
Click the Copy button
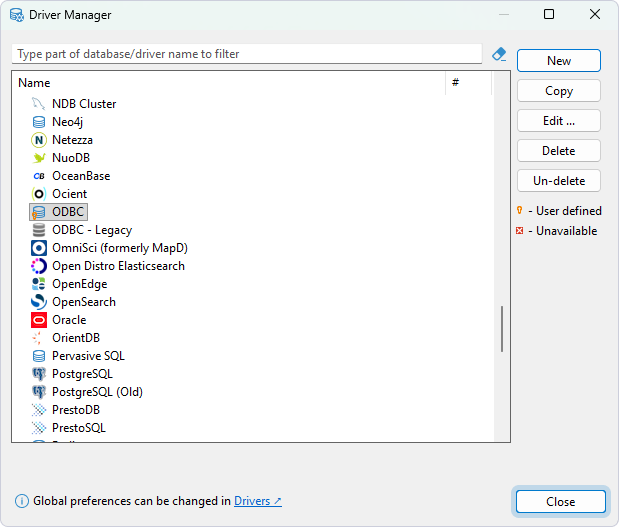[x=559, y=91]
